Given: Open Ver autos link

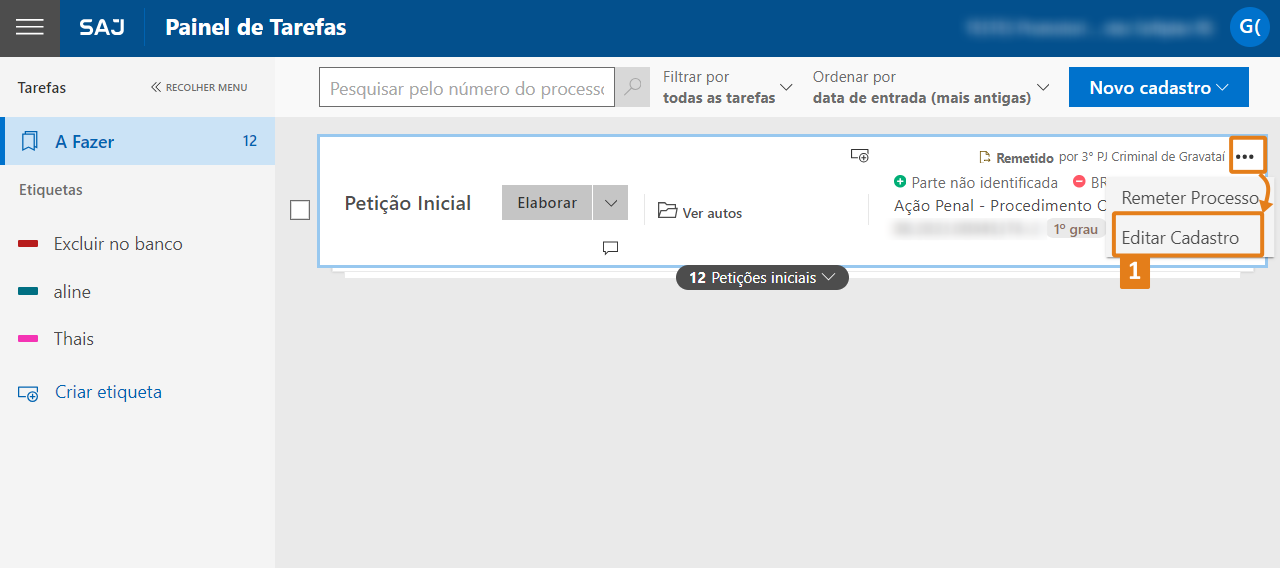Looking at the screenshot, I should pos(700,212).
